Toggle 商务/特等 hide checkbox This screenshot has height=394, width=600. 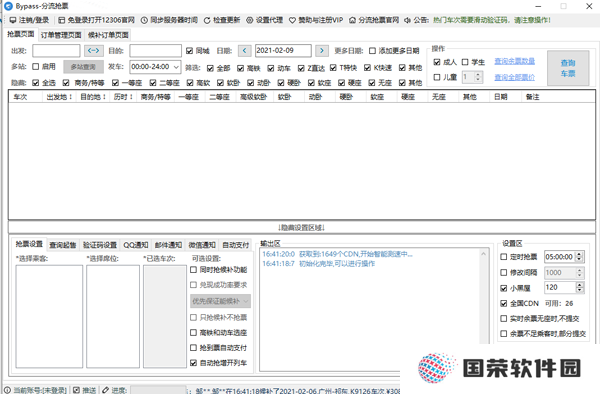[x=66, y=83]
